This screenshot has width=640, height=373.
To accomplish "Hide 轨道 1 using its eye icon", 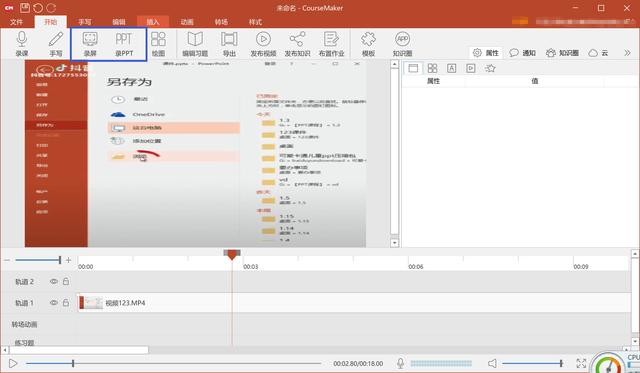I will coord(53,303).
